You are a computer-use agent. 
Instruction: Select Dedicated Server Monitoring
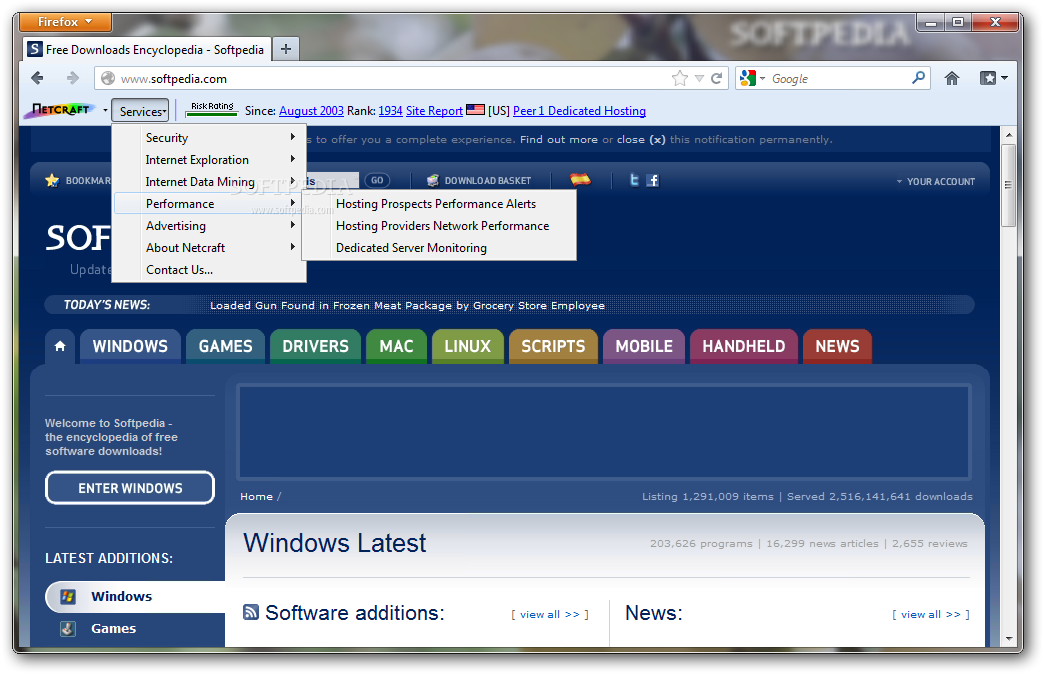click(439, 248)
